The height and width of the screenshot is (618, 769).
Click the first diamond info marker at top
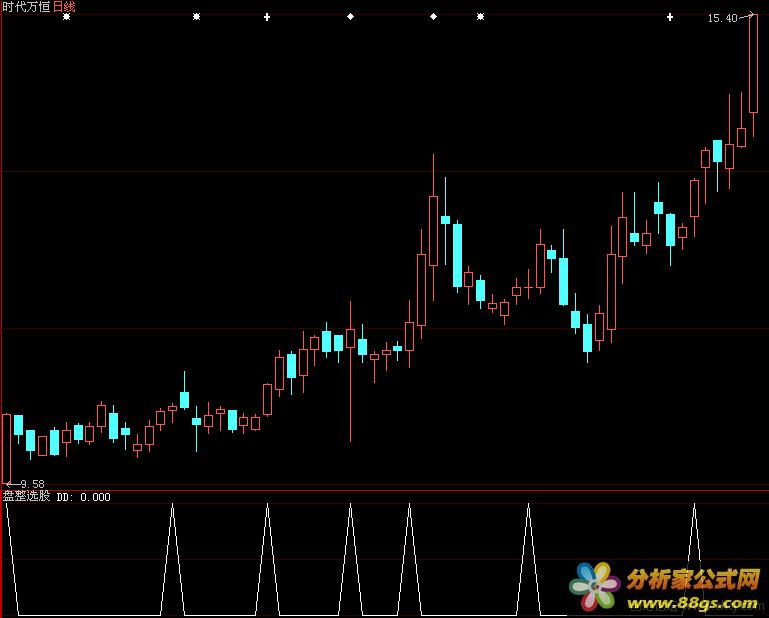[x=350, y=17]
